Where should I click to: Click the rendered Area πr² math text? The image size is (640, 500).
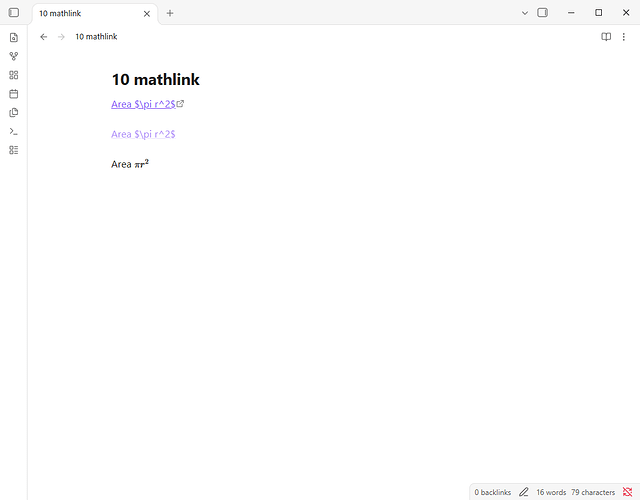[x=130, y=164]
